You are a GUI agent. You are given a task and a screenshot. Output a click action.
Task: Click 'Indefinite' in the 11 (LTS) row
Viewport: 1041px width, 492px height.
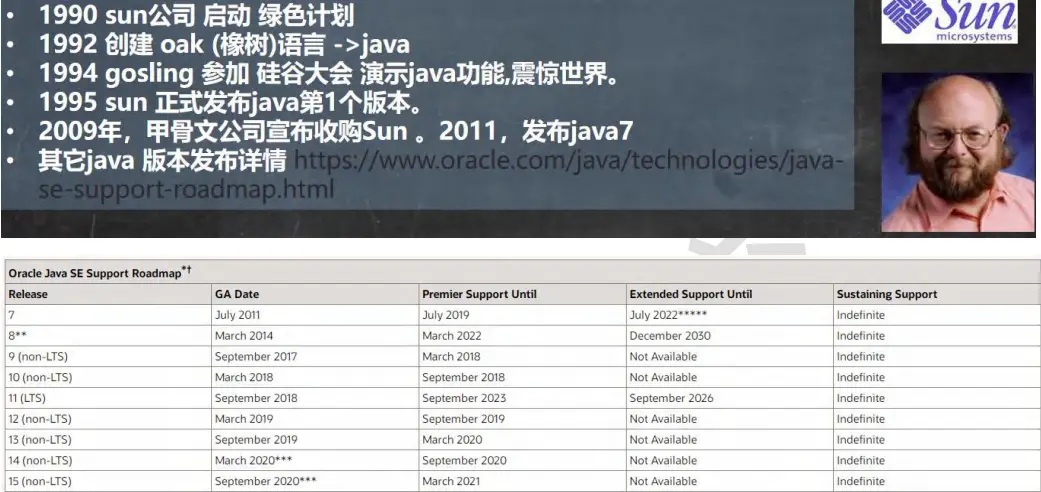point(860,398)
